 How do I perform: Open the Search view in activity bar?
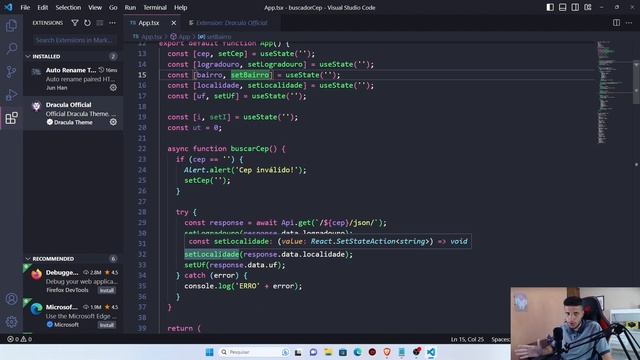(11, 49)
